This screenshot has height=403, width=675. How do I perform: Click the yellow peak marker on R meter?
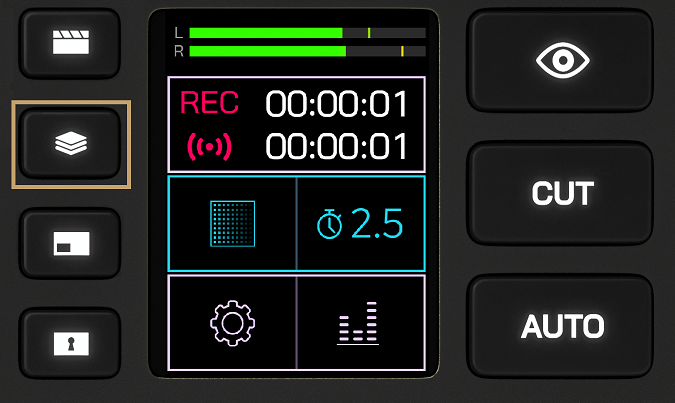(402, 51)
